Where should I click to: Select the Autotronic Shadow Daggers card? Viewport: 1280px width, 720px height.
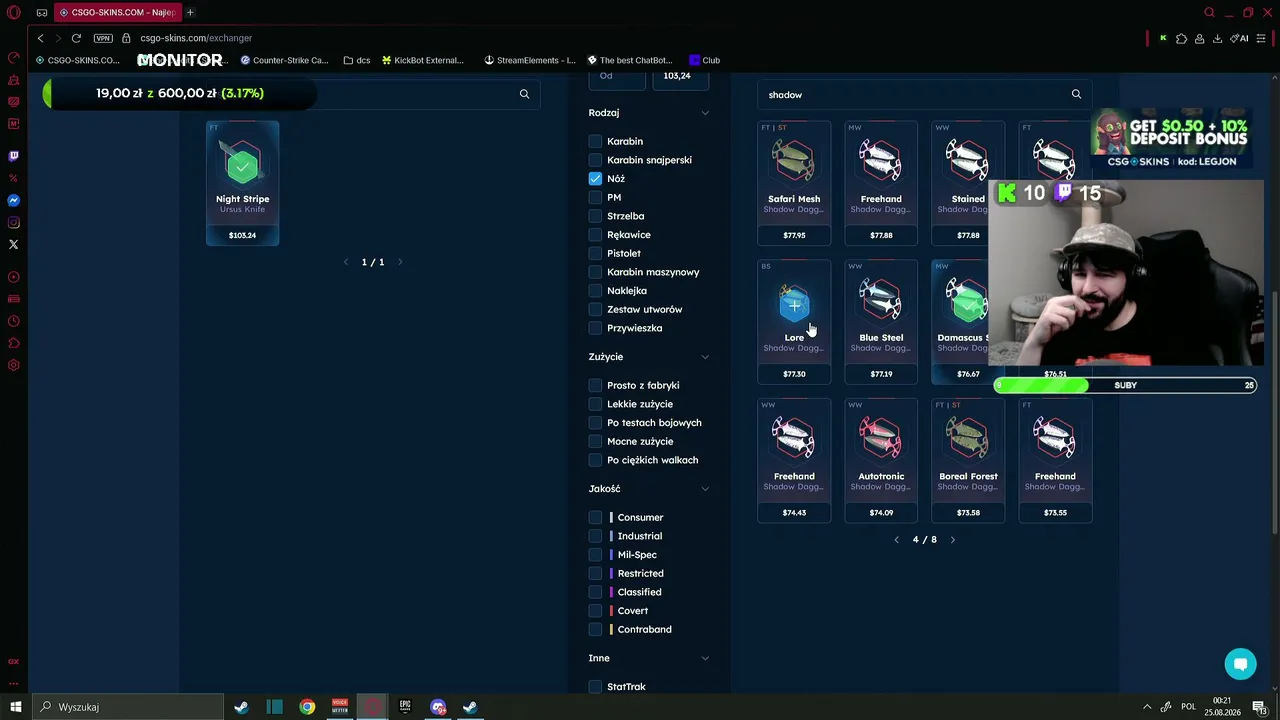tap(881, 460)
